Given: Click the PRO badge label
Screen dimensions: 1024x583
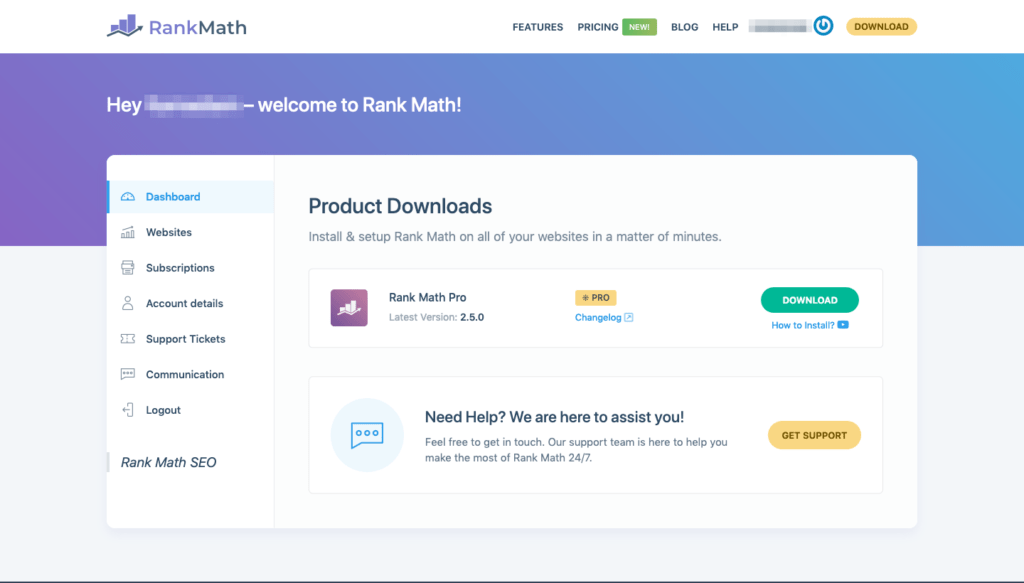Looking at the screenshot, I should coord(596,298).
